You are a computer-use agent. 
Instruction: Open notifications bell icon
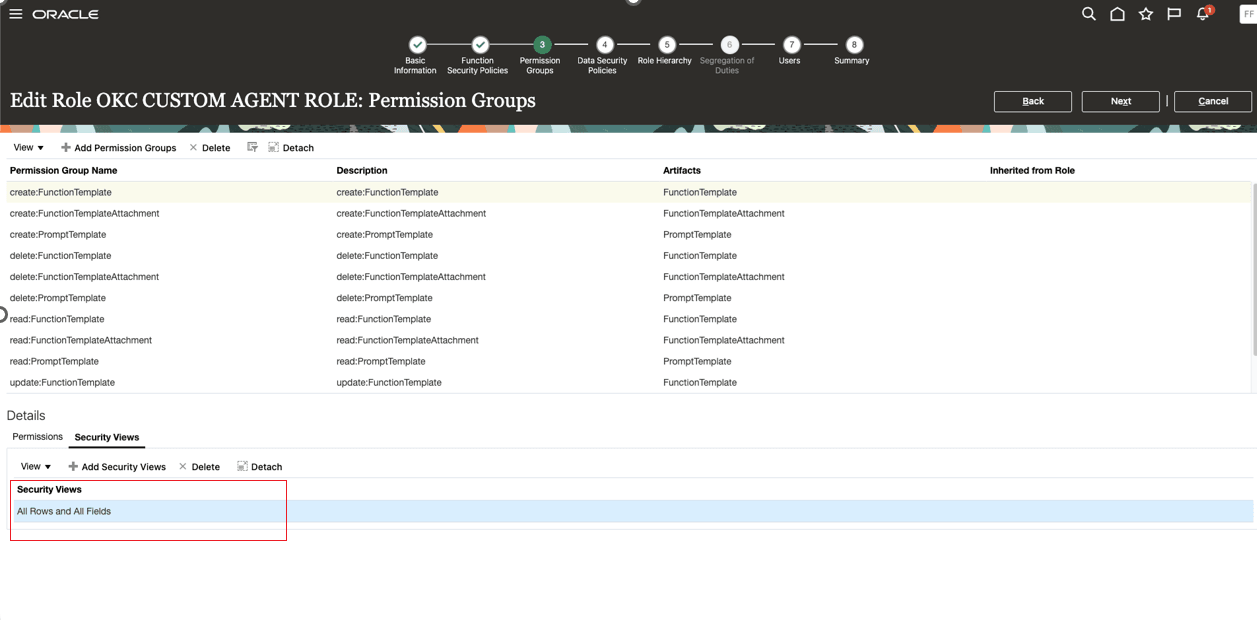(x=1203, y=14)
